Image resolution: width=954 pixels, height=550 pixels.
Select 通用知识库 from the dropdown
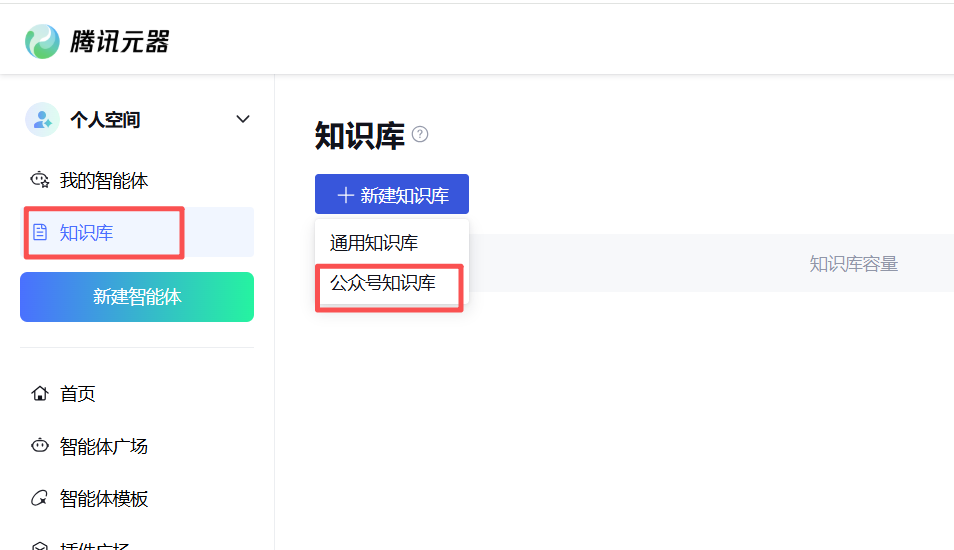click(374, 243)
